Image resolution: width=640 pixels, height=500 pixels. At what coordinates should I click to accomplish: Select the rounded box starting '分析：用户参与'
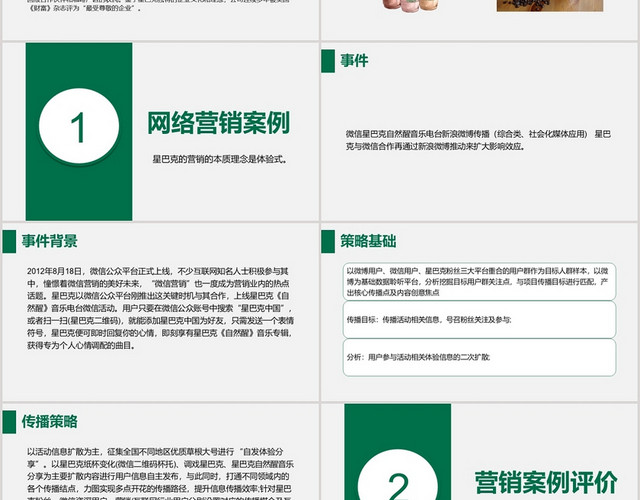click(x=479, y=357)
